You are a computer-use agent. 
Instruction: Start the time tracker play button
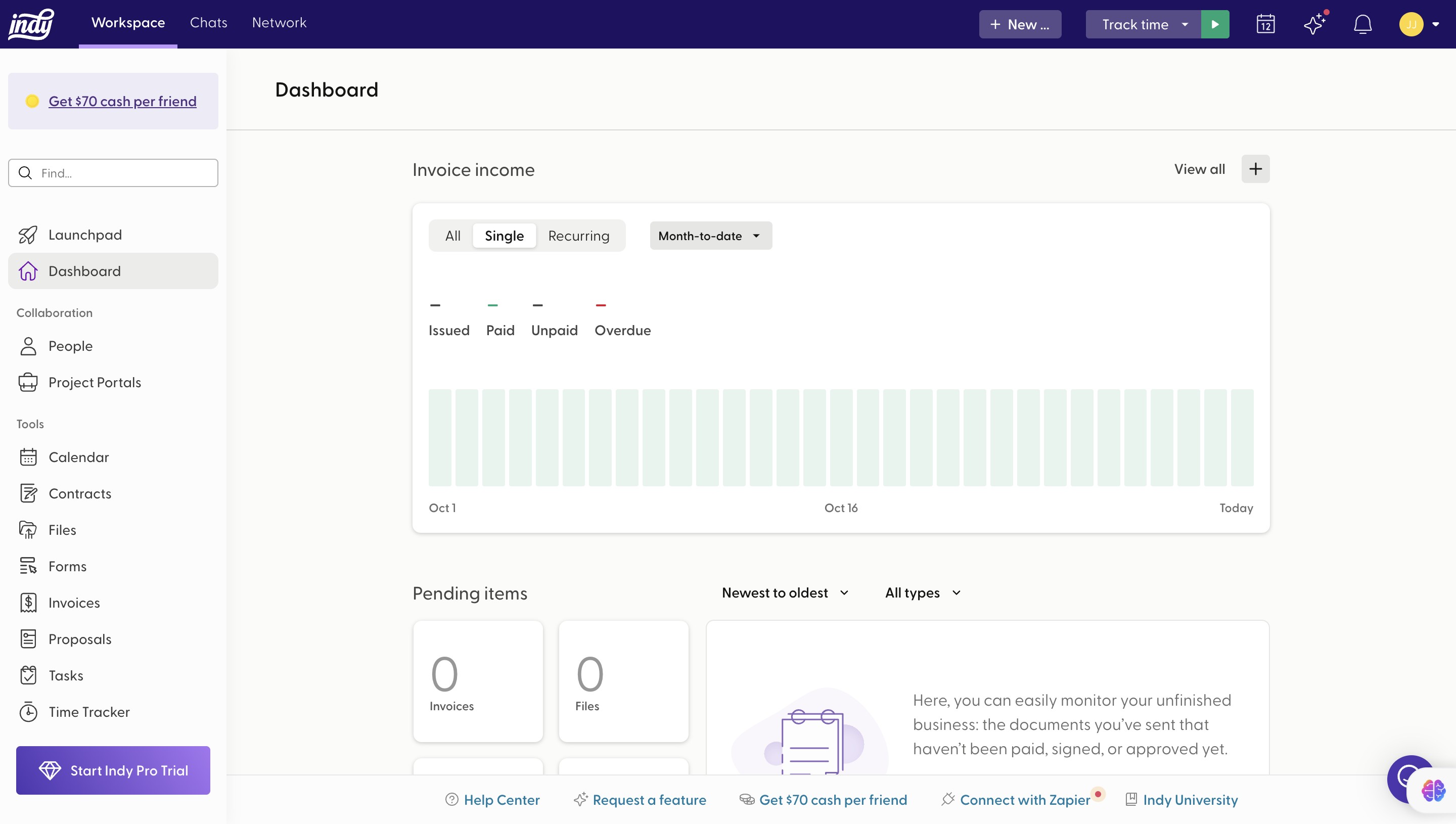click(x=1215, y=24)
